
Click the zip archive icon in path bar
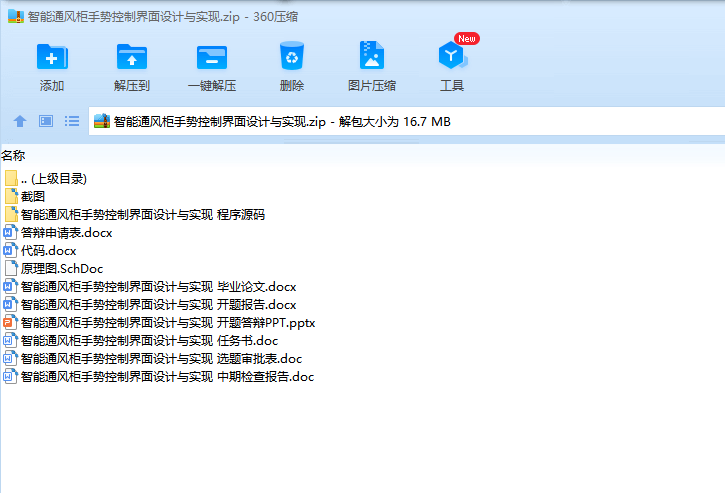pyautogui.click(x=102, y=121)
